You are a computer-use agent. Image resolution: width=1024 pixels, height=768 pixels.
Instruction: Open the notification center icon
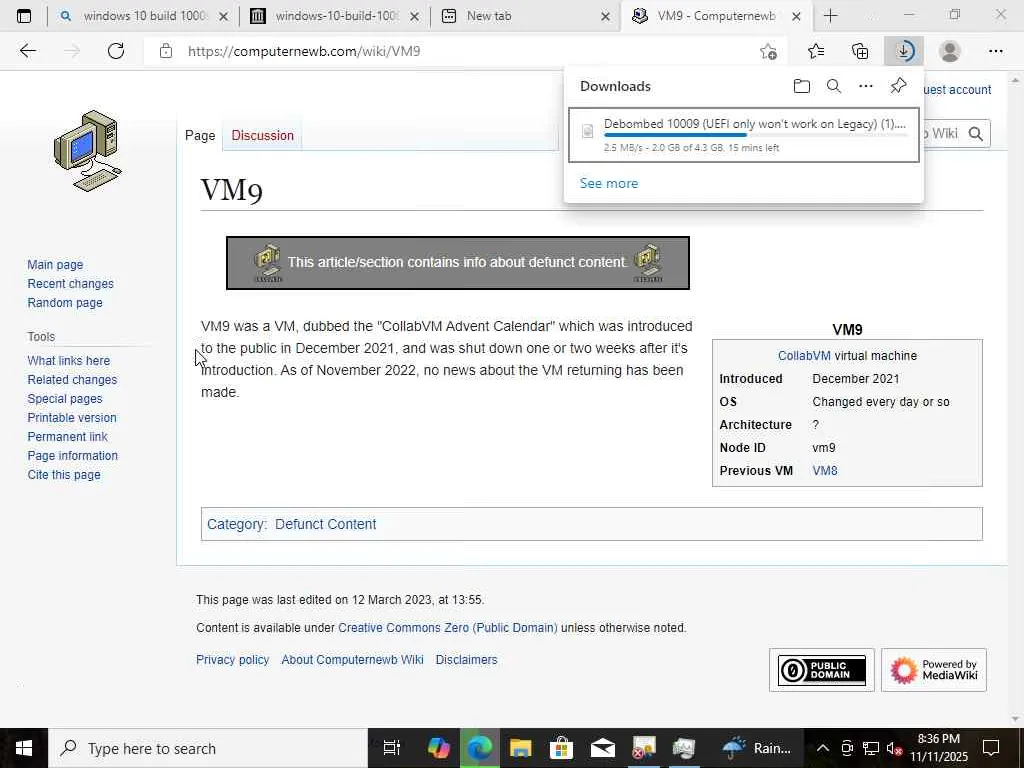pyautogui.click(x=991, y=748)
